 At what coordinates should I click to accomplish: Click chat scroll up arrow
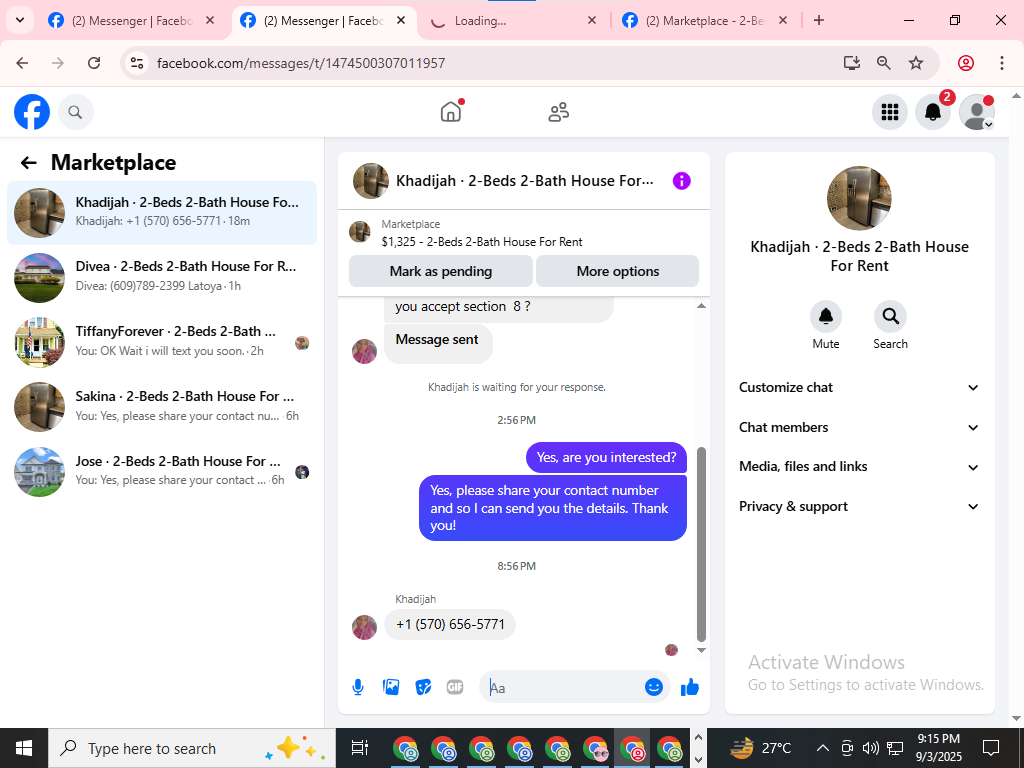tap(701, 306)
